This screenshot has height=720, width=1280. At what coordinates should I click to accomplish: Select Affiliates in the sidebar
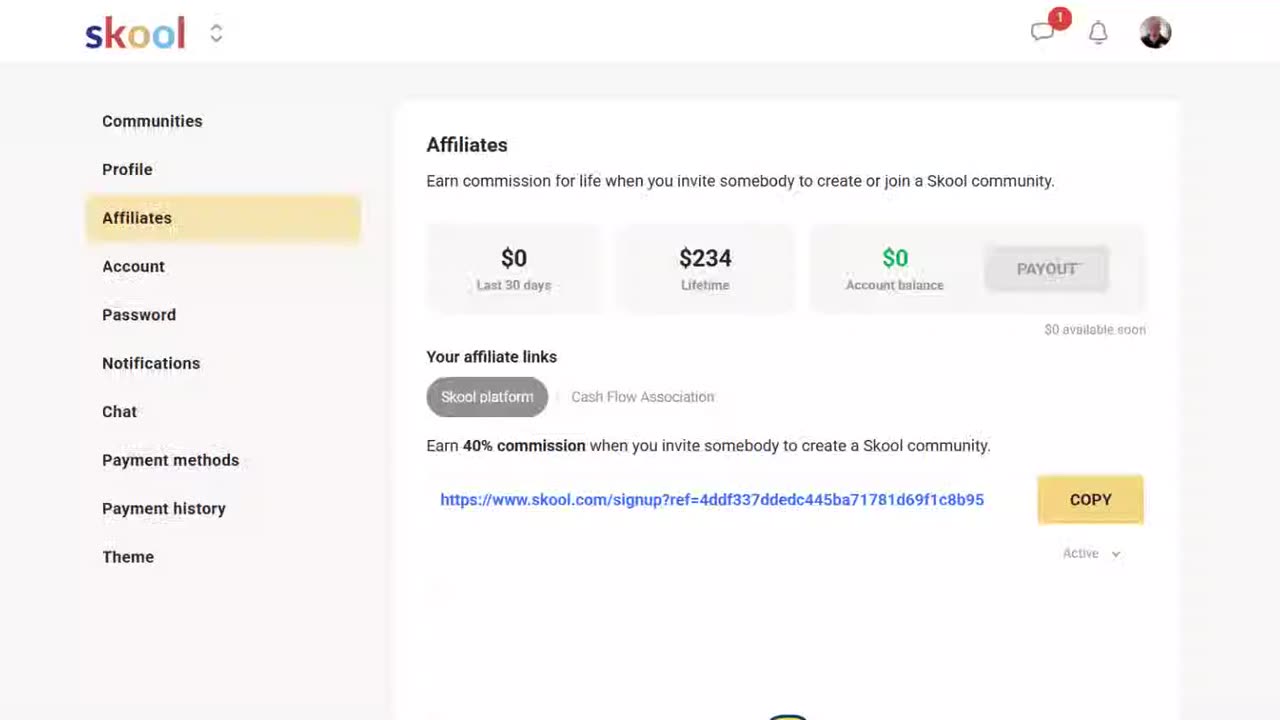point(223,218)
